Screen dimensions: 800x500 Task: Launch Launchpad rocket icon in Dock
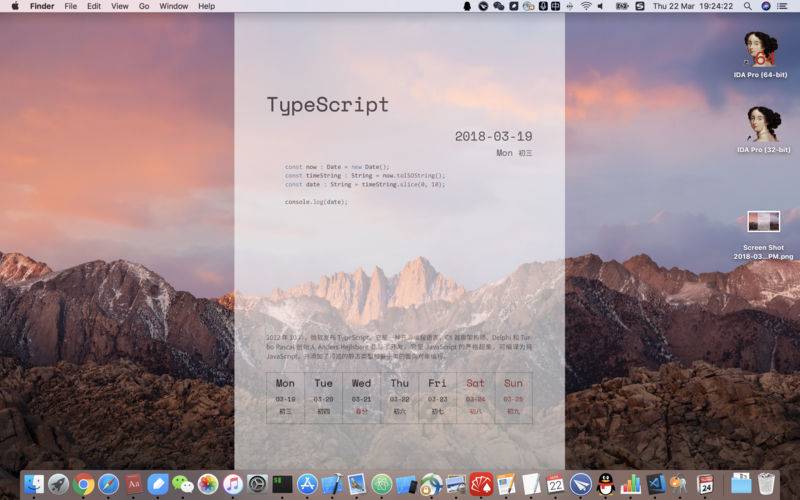59,484
